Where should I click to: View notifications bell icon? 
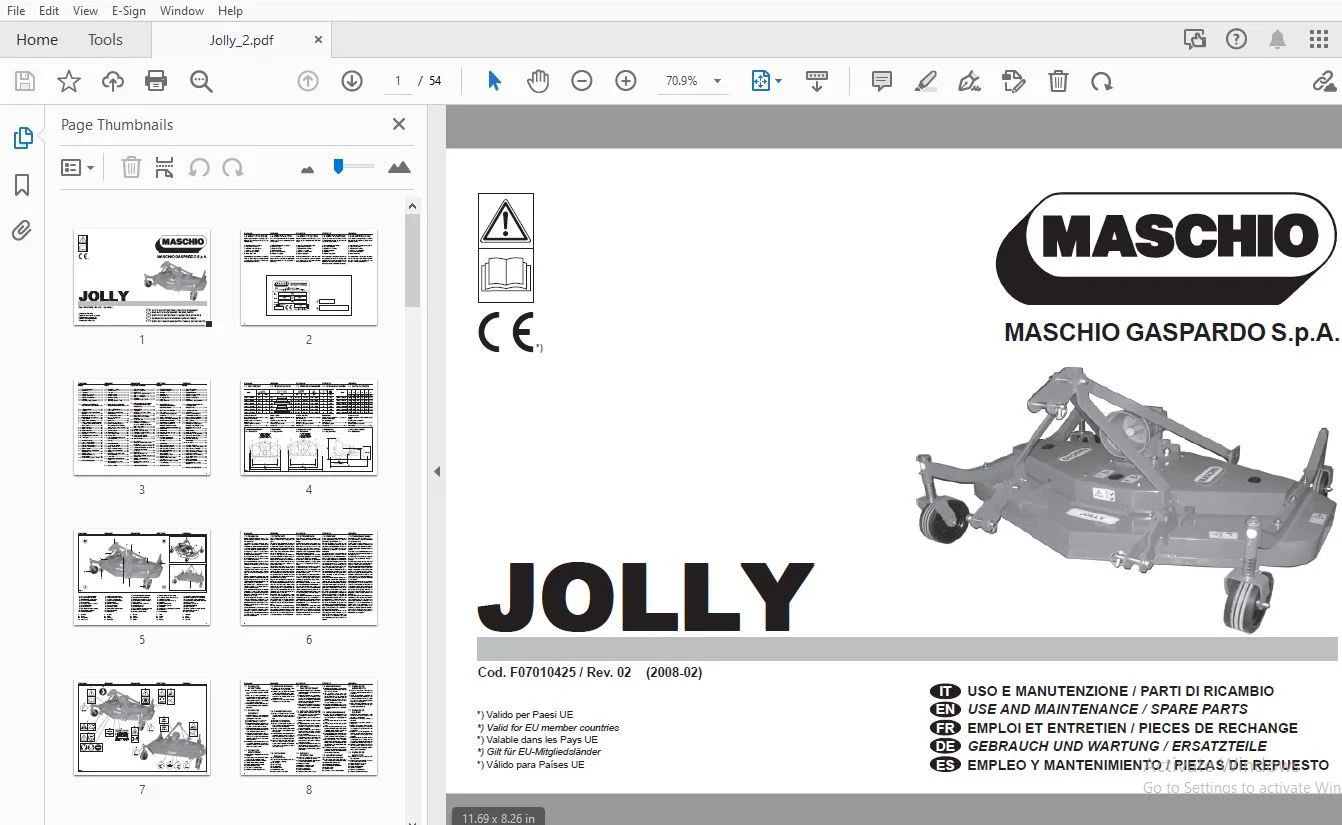coord(1277,39)
